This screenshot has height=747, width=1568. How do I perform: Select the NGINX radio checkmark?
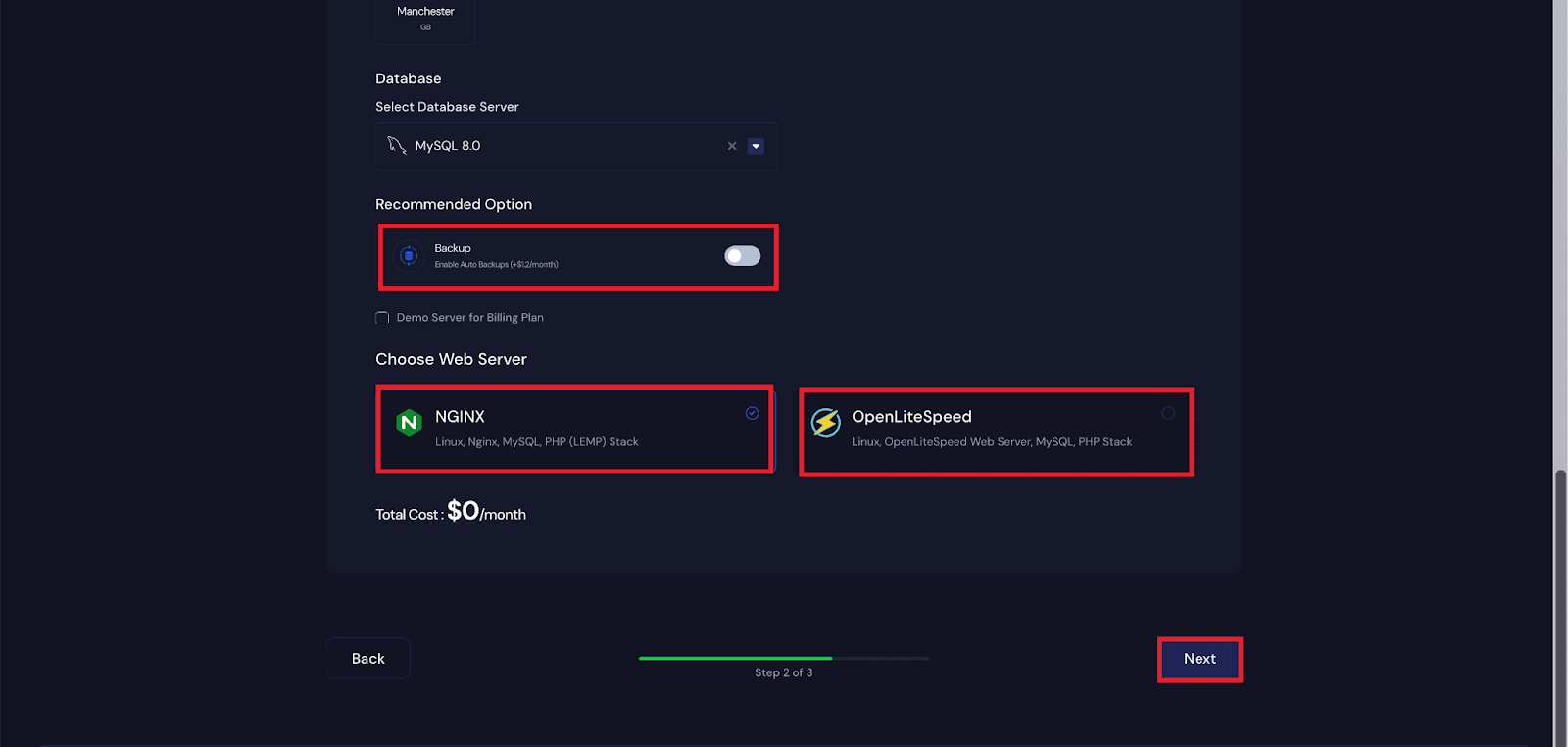point(752,413)
